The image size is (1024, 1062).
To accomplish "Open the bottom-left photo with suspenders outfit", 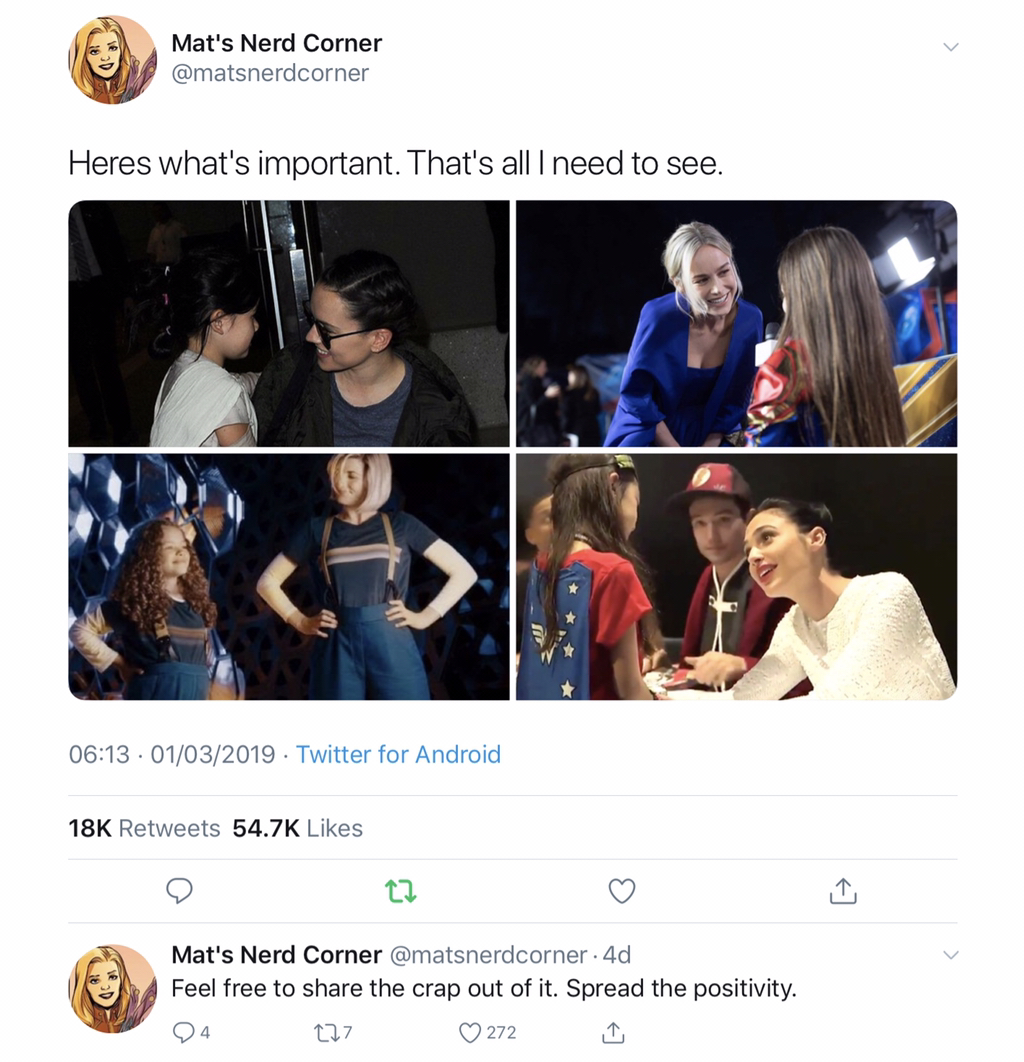I will (289, 577).
